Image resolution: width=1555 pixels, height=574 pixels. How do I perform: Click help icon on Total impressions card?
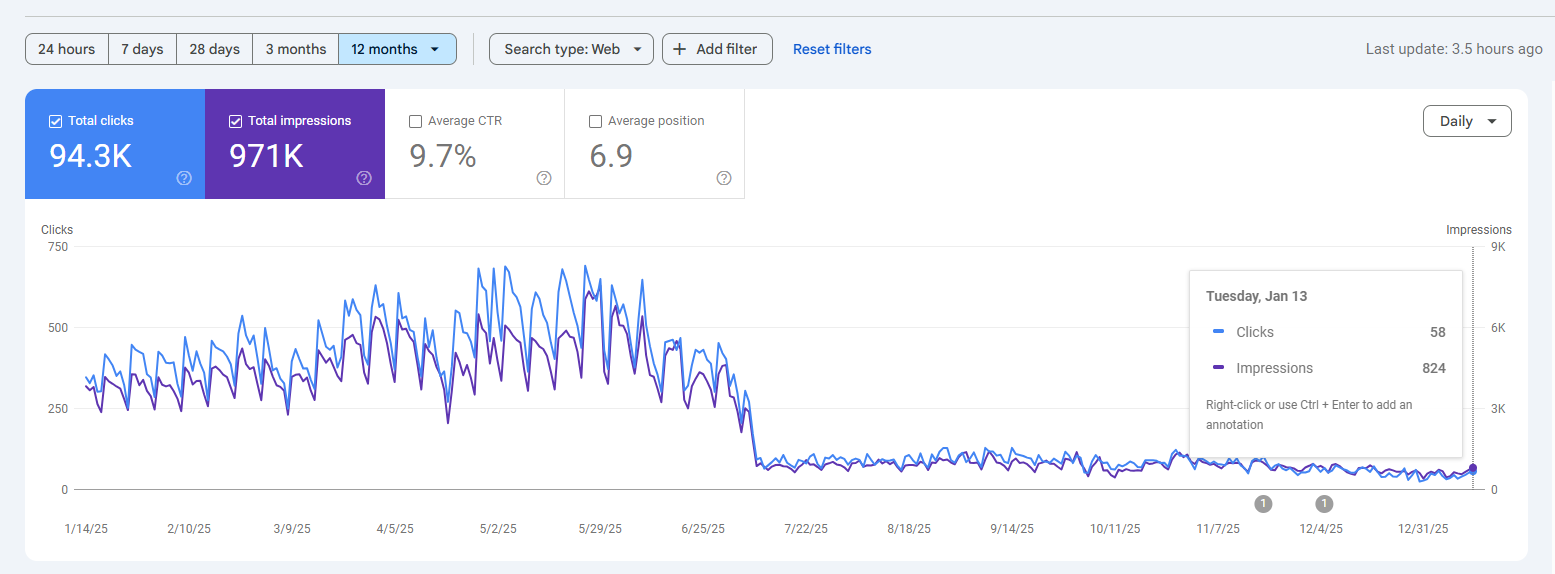click(x=364, y=178)
